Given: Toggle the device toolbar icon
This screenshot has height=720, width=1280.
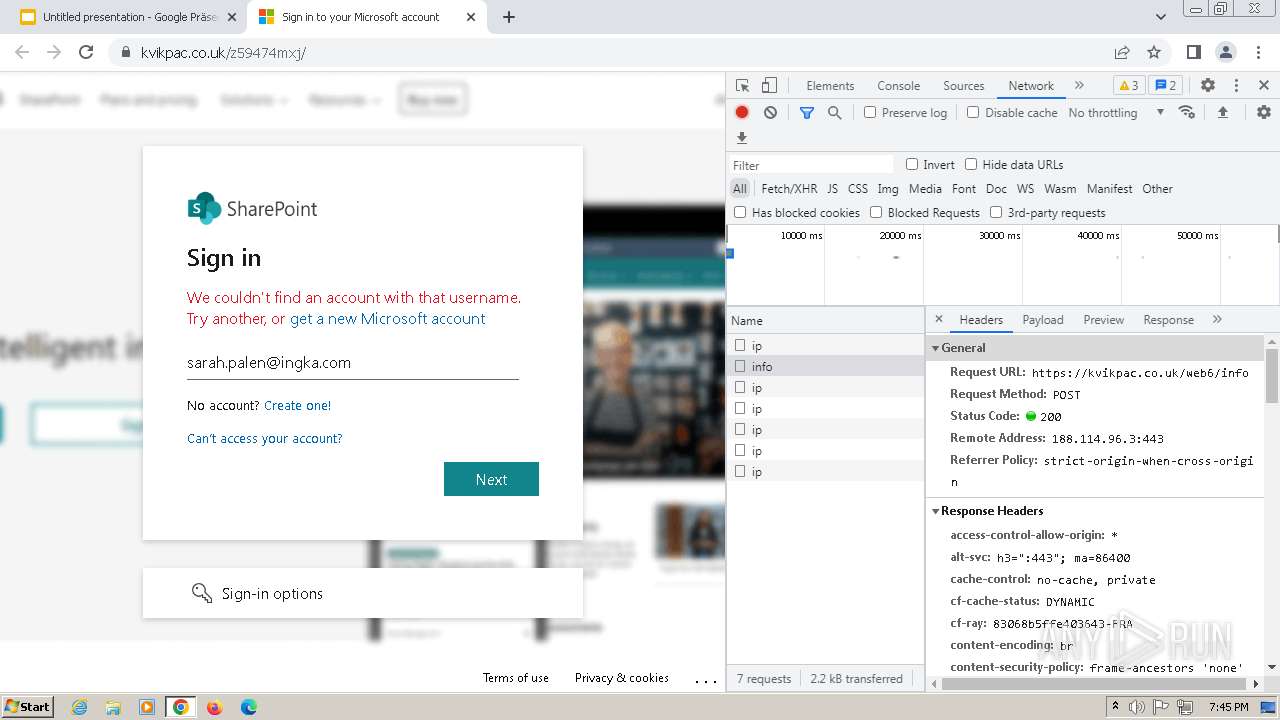Looking at the screenshot, I should (x=769, y=86).
